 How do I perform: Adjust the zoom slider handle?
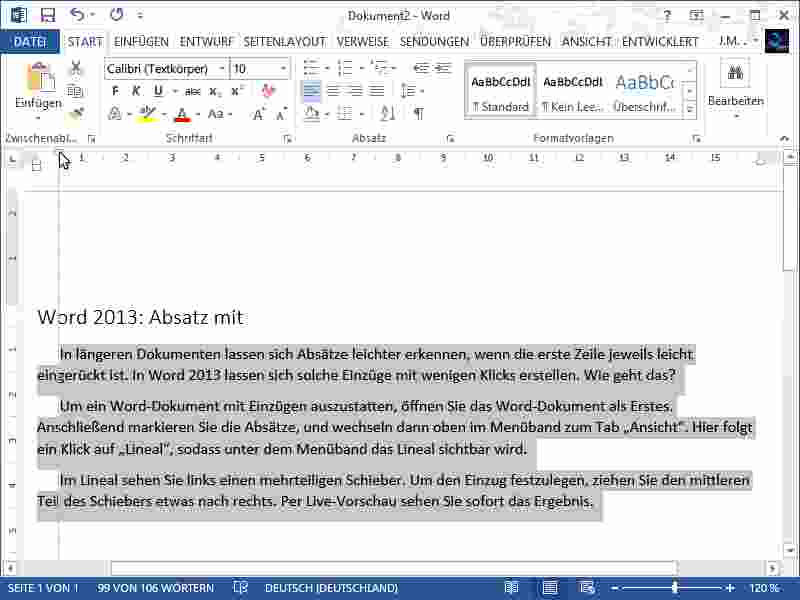point(675,588)
